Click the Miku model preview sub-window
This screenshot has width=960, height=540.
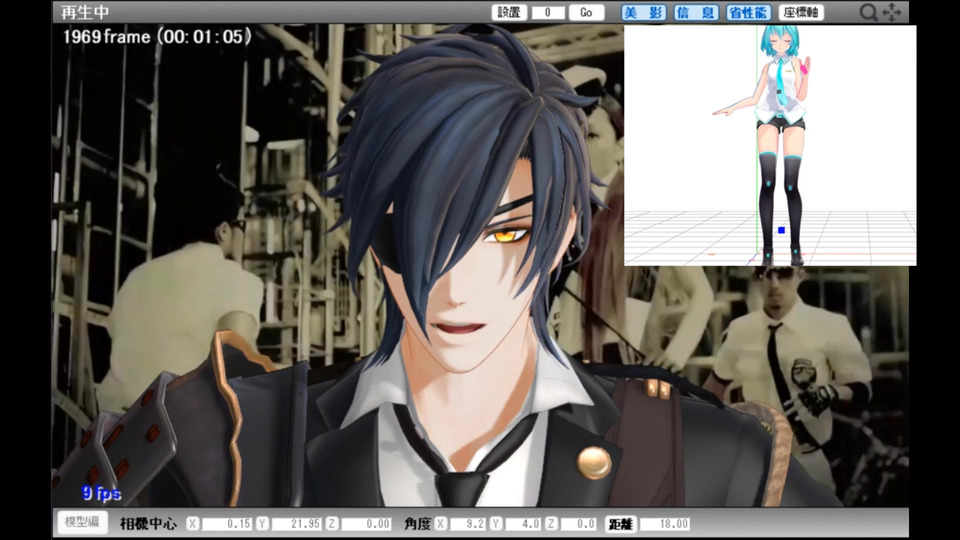pos(770,145)
